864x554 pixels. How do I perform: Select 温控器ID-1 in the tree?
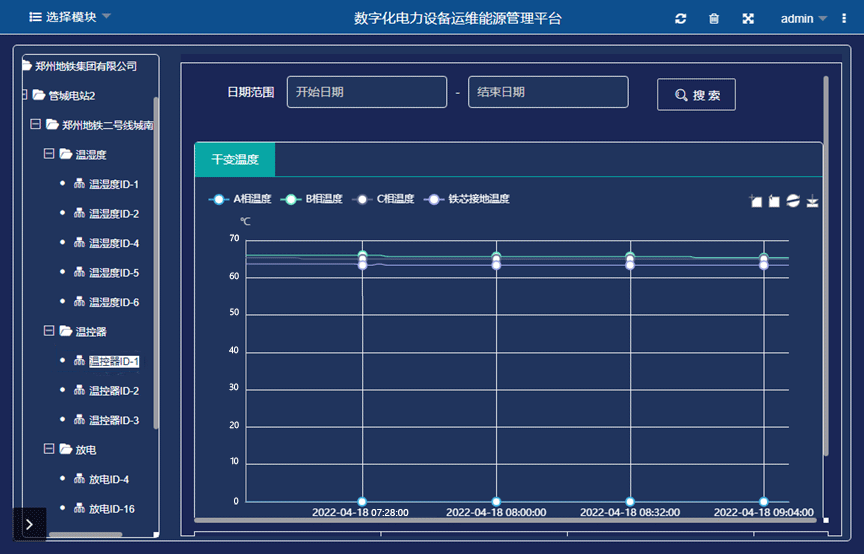pyautogui.click(x=114, y=361)
